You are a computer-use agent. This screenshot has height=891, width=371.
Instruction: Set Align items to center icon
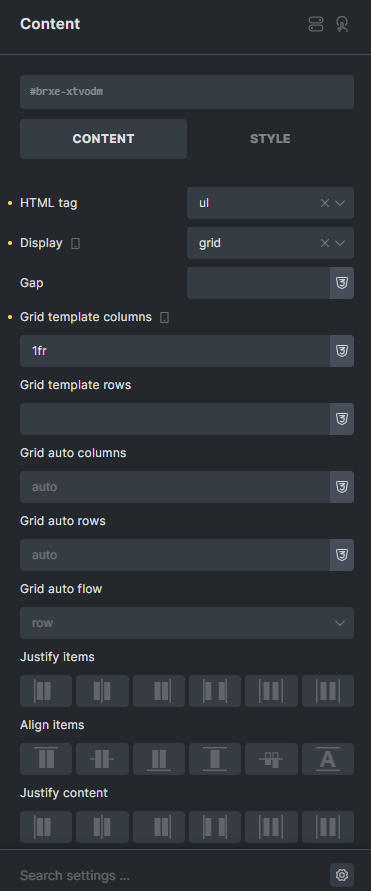click(102, 759)
